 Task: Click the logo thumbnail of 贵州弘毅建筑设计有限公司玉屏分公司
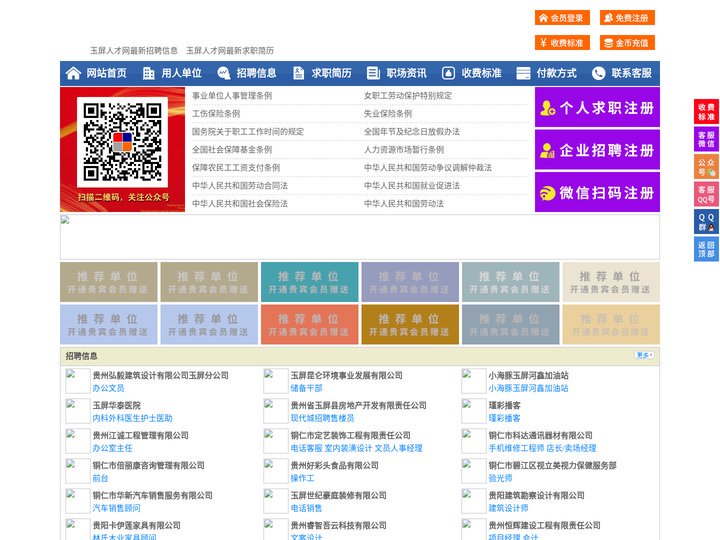[x=77, y=381]
